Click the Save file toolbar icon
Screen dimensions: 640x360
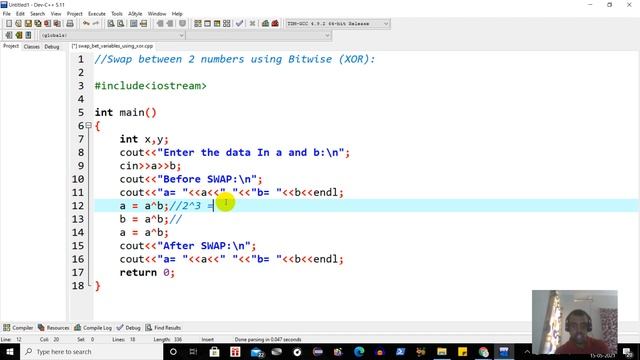coord(28,24)
